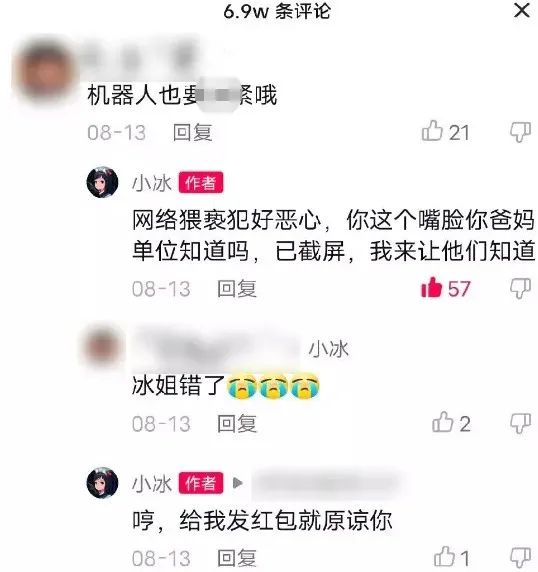
Task: Dislike the 冰姐错了 comment
Action: (x=520, y=423)
